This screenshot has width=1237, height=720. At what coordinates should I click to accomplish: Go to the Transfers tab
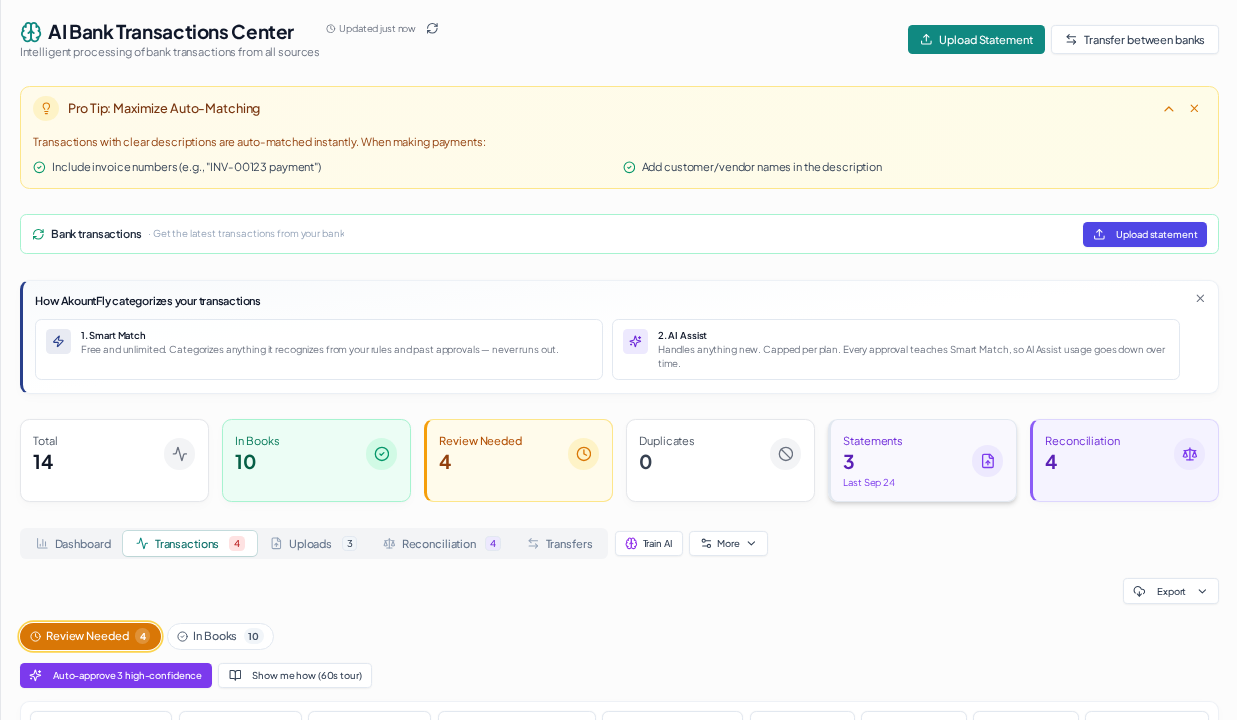[560, 544]
